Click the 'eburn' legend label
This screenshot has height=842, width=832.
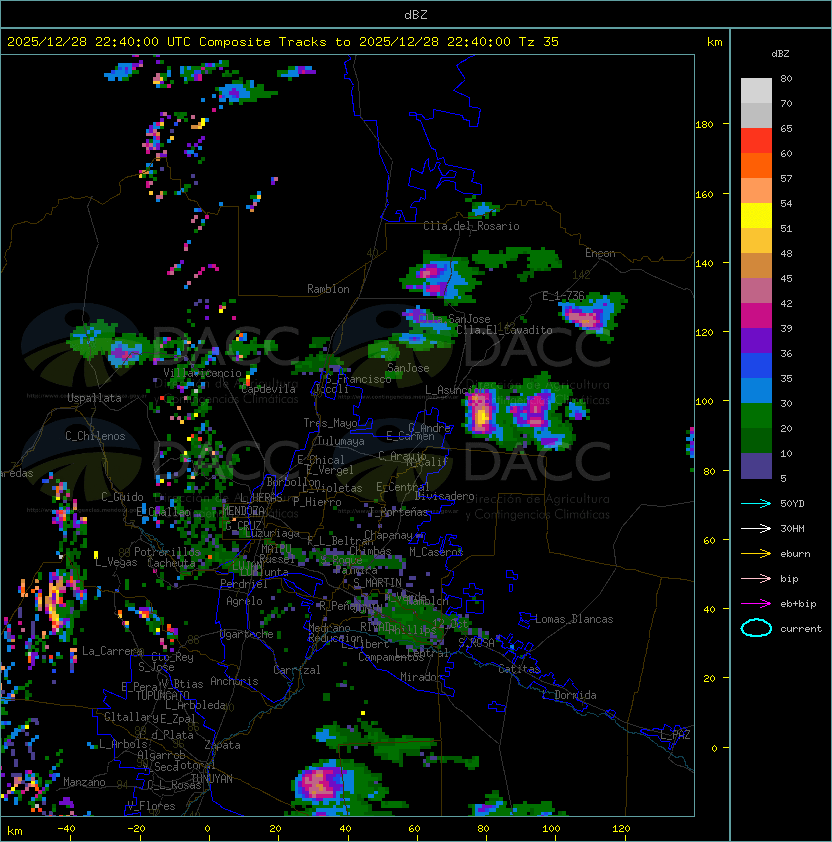click(x=795, y=554)
